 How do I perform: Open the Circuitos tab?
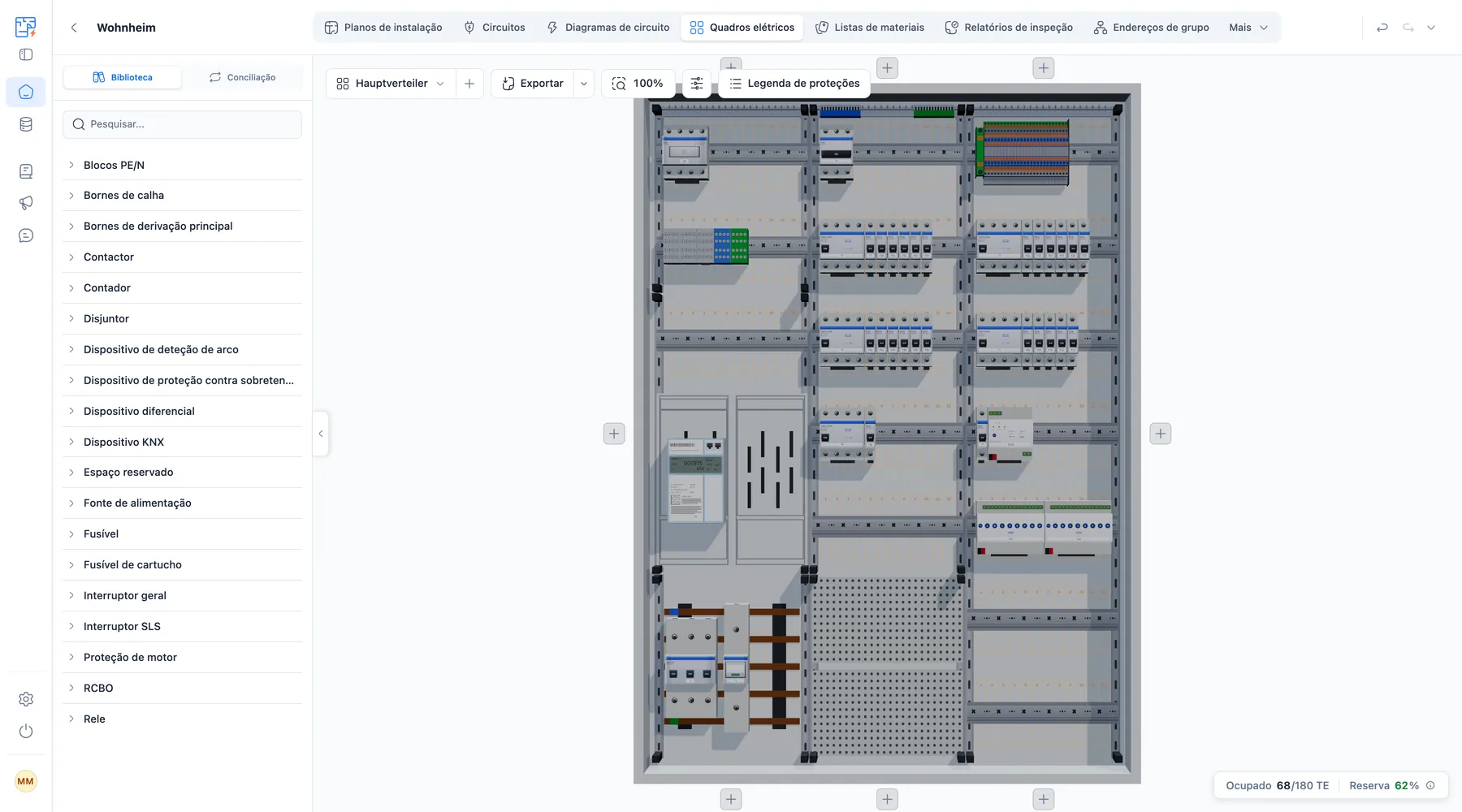[495, 28]
